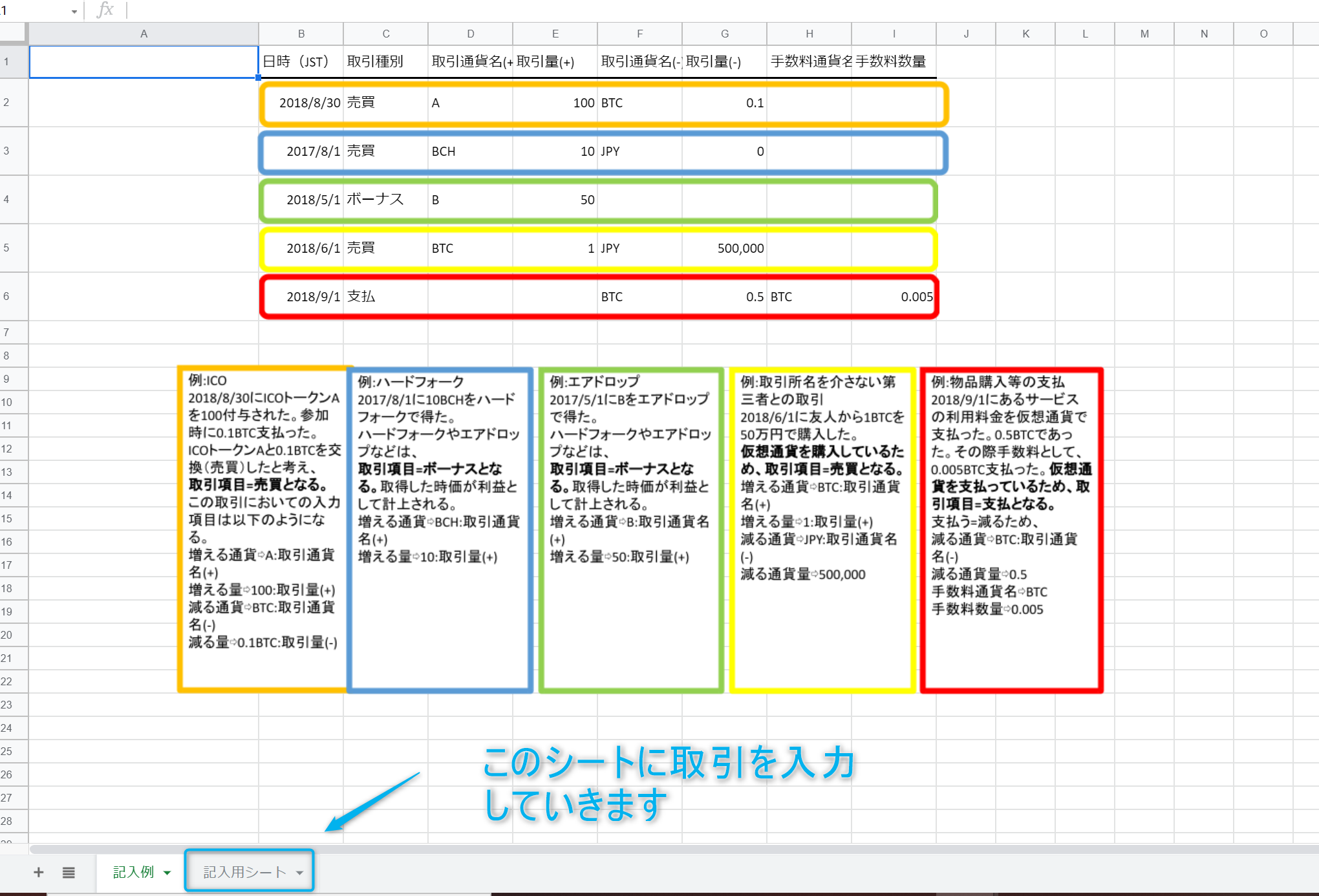Click the 支払 cell in row 6
The height and width of the screenshot is (896, 1319).
tap(386, 297)
